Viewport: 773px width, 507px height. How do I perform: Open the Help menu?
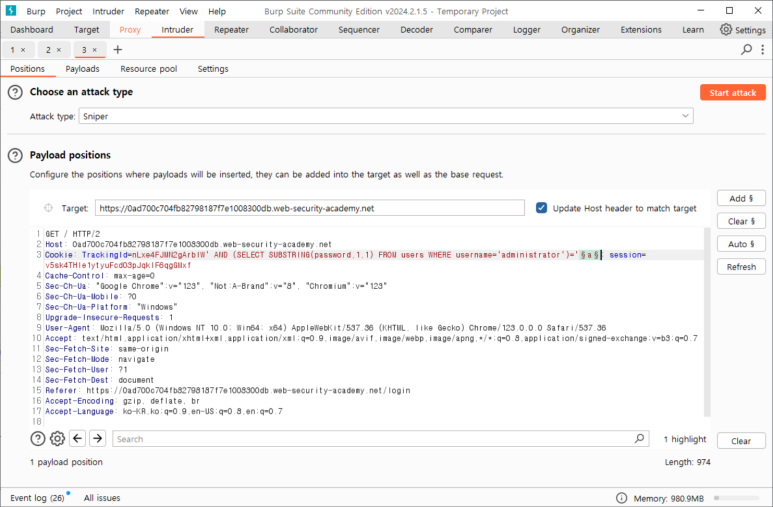click(216, 11)
